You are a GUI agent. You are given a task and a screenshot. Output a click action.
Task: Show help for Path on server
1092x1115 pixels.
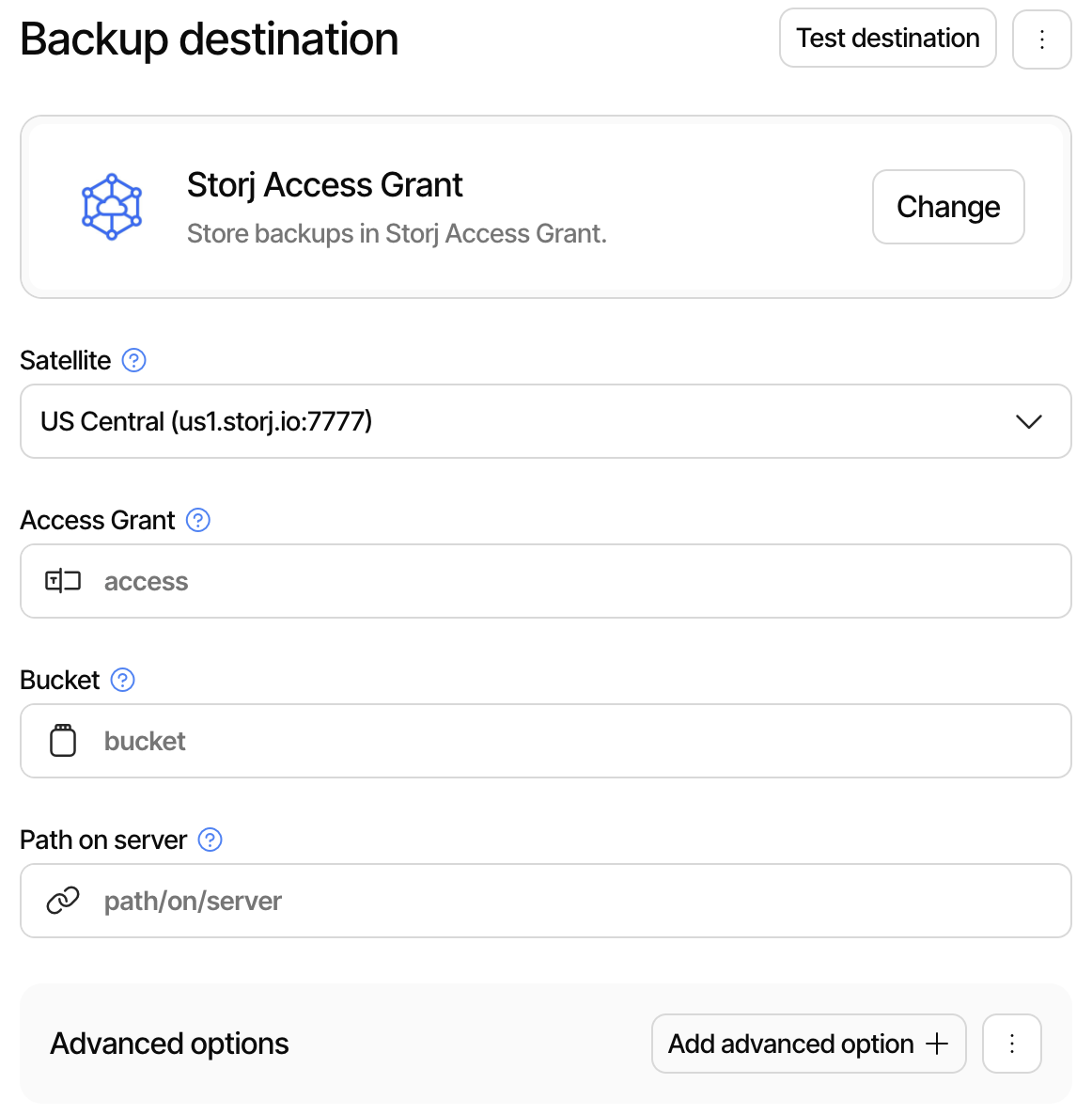(210, 840)
